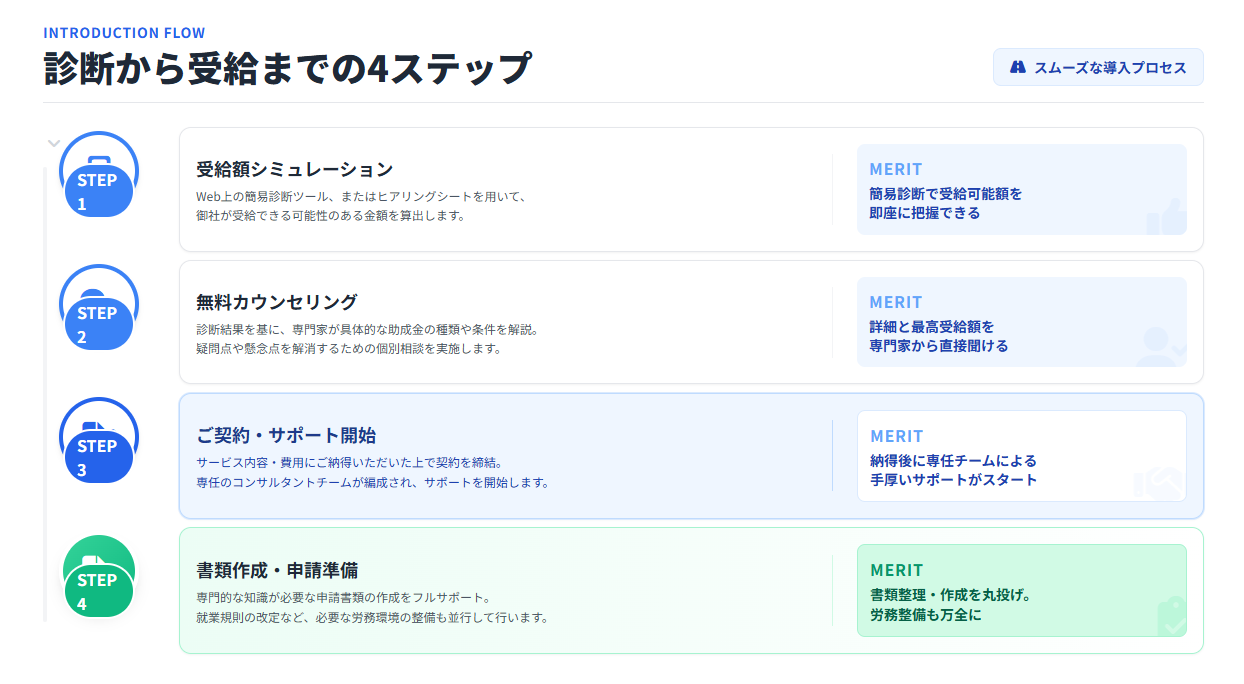
Task: Collapse the timeline using the small chevron
Action: click(54, 143)
